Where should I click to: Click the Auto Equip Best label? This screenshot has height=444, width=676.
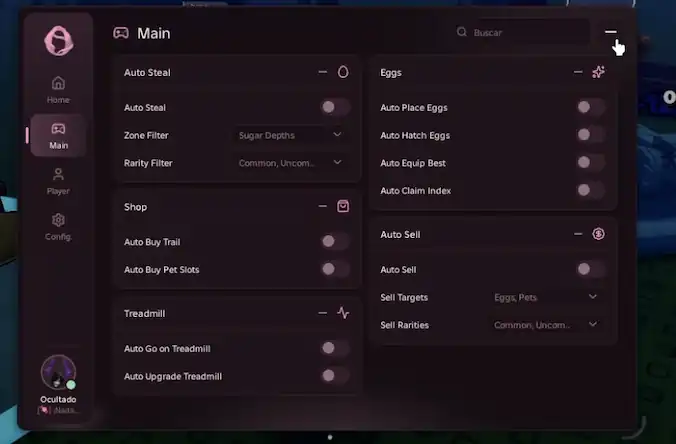coord(413,163)
